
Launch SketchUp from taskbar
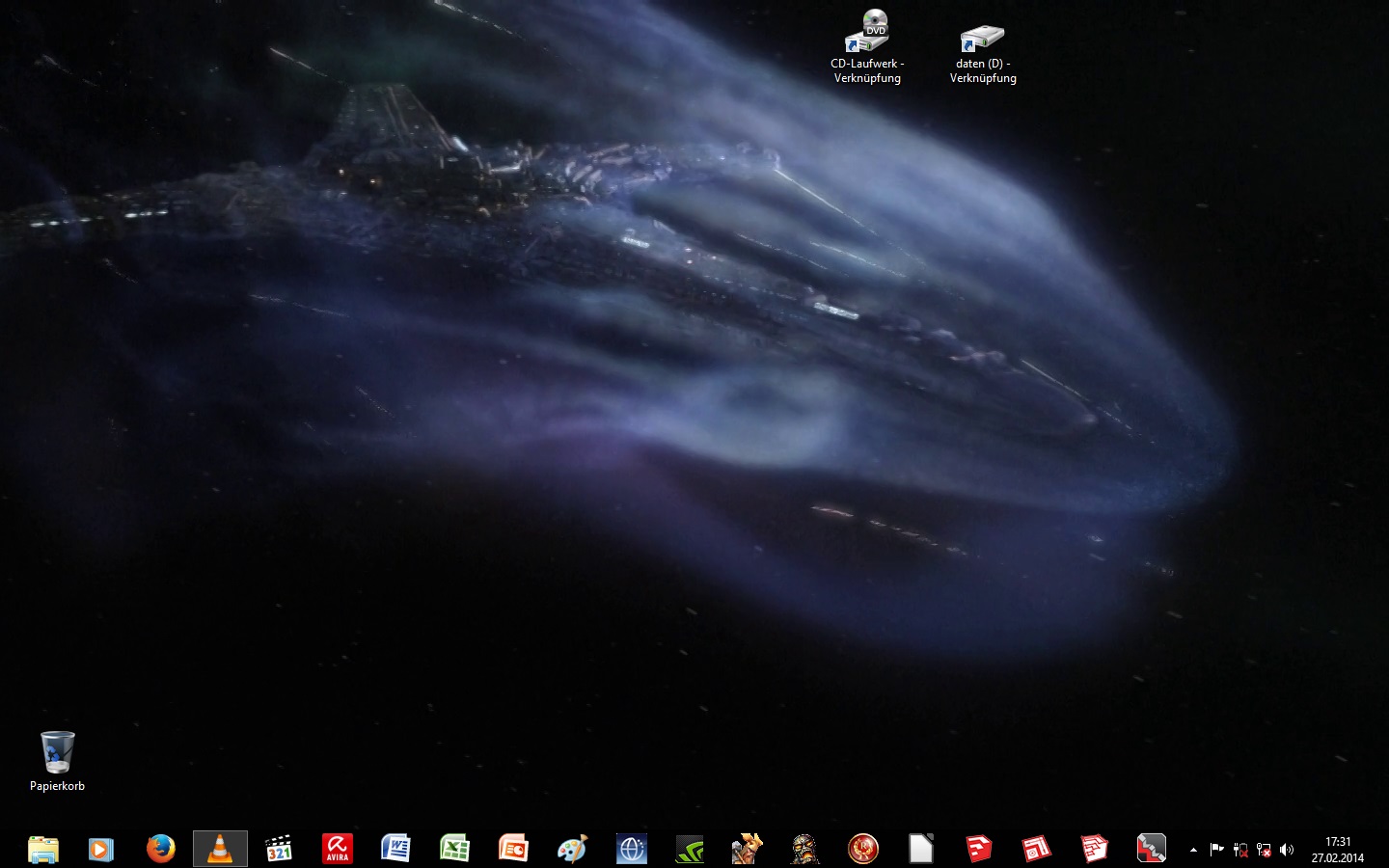pos(979,849)
